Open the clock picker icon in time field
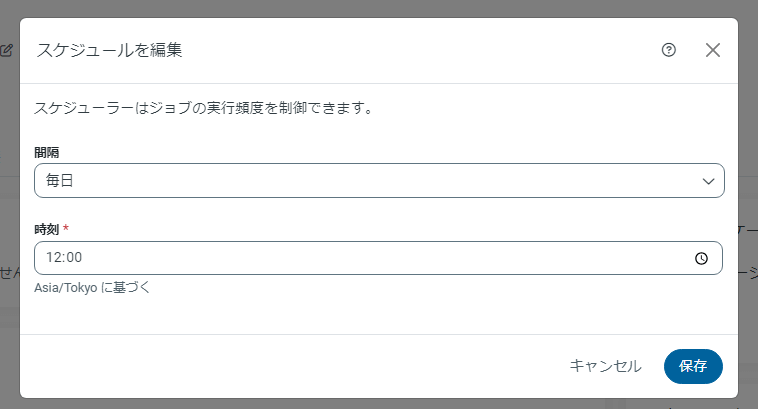Viewport: 758px width, 409px height. (x=702, y=258)
